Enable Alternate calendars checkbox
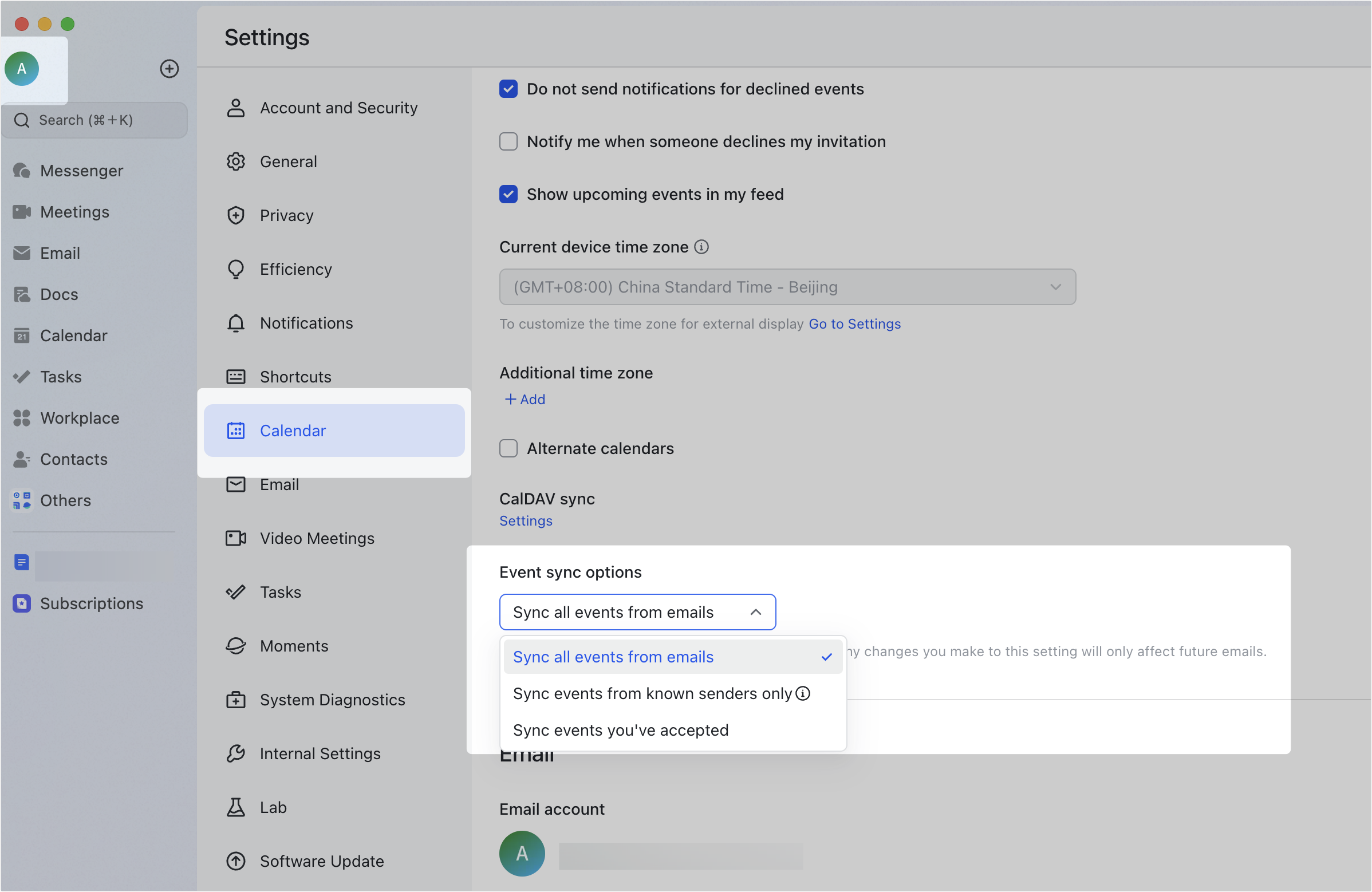The width and height of the screenshot is (1372, 892). 508,448
